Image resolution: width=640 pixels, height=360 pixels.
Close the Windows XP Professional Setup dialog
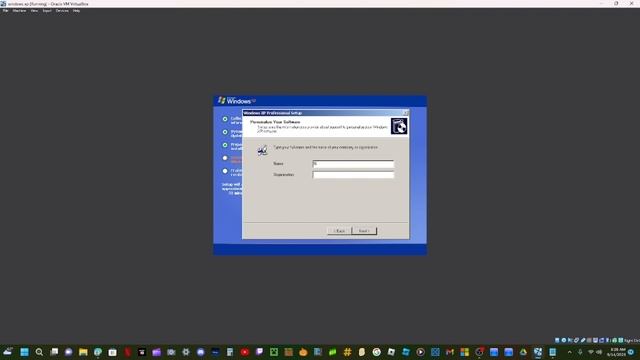click(405, 113)
